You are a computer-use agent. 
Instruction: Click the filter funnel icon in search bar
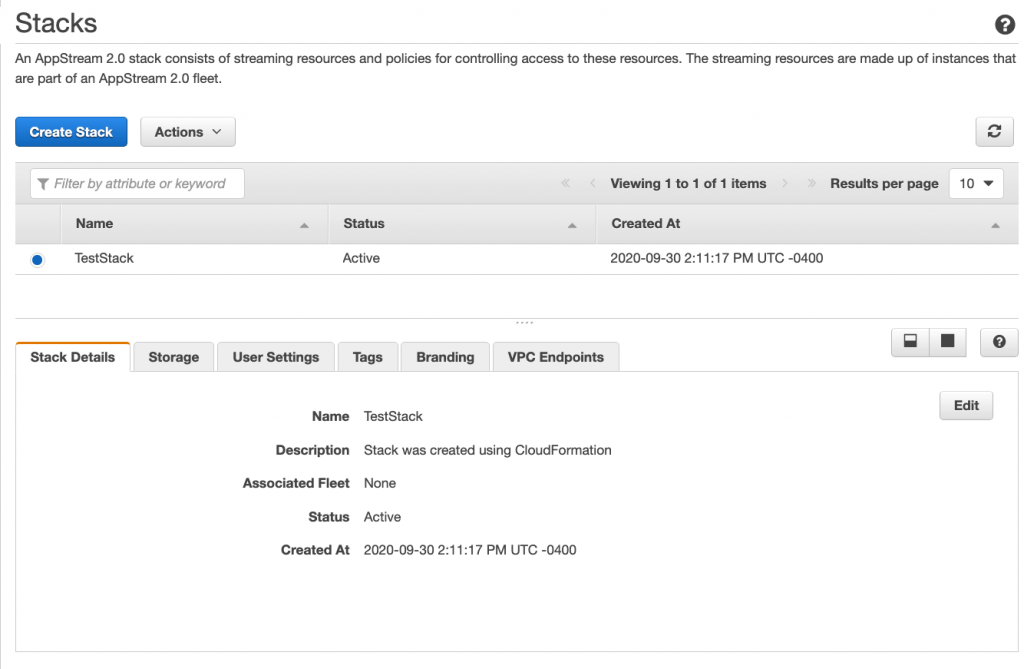pyautogui.click(x=42, y=183)
